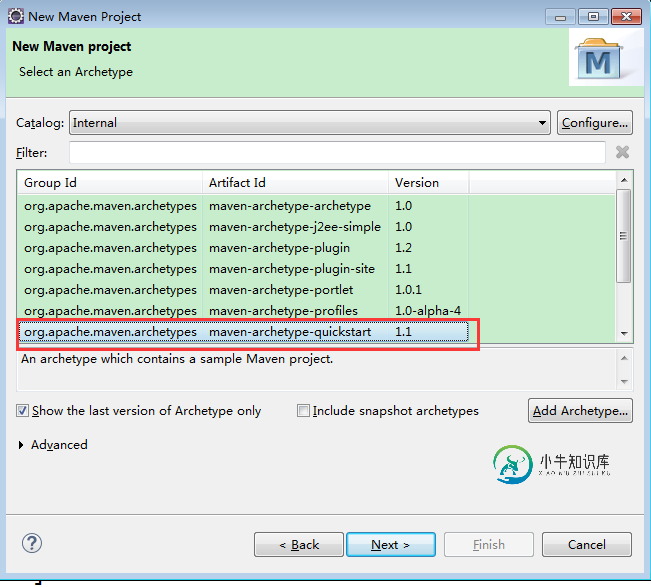Click the Maven wizard M folder icon
Viewport: 651px width, 587px height.
coord(598,59)
